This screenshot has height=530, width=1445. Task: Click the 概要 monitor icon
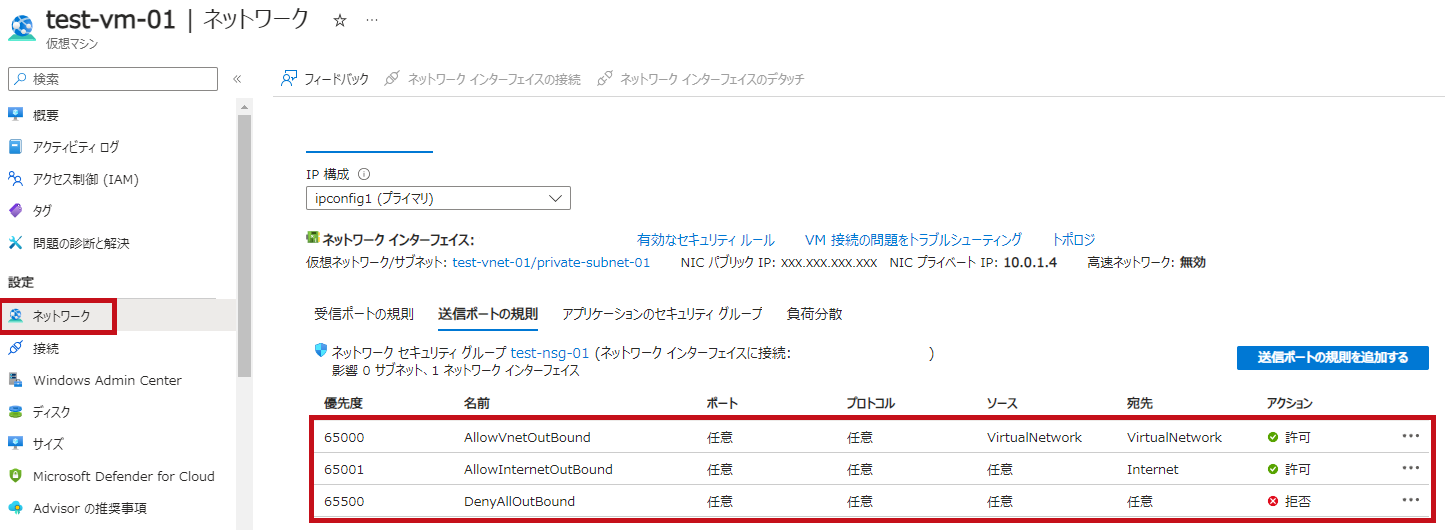point(15,115)
